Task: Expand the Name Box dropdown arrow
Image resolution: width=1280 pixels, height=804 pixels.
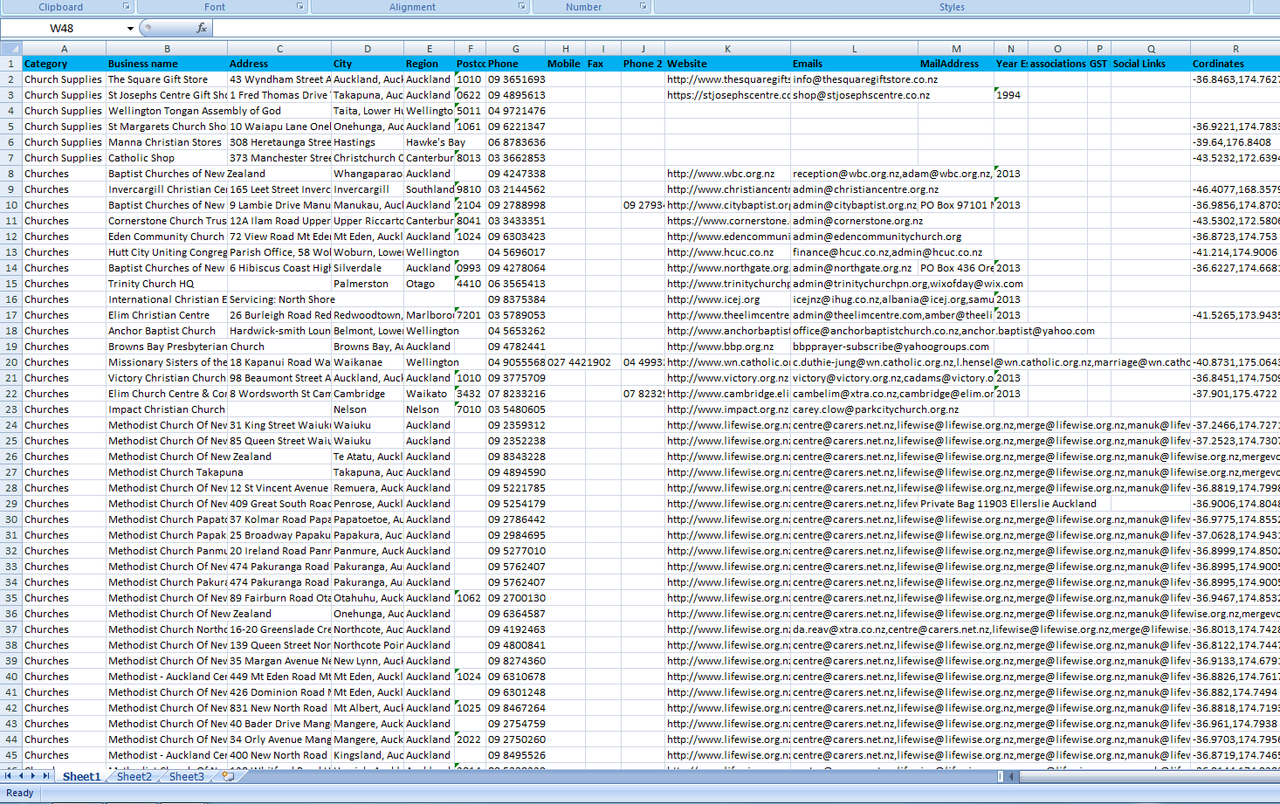Action: pyautogui.click(x=130, y=28)
